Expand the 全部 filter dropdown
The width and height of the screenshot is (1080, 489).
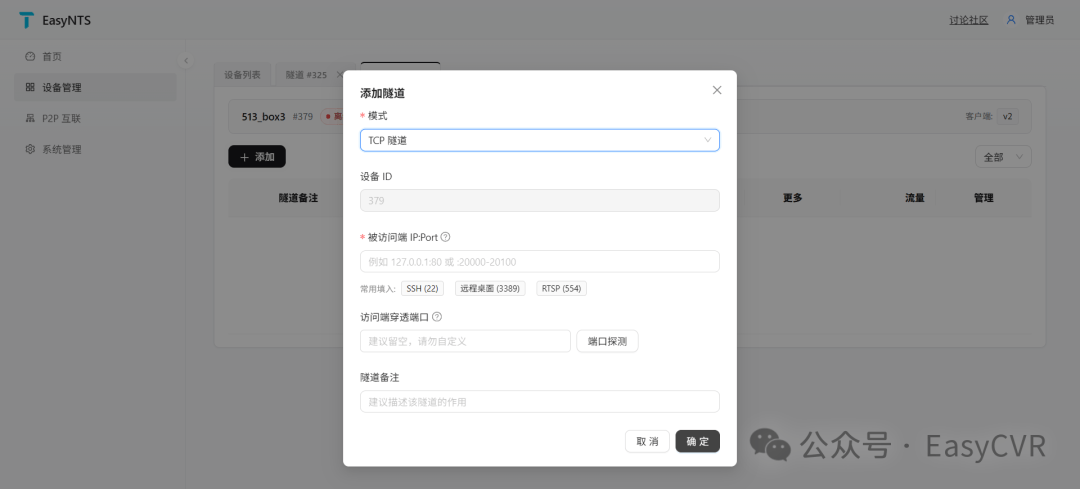point(1003,157)
